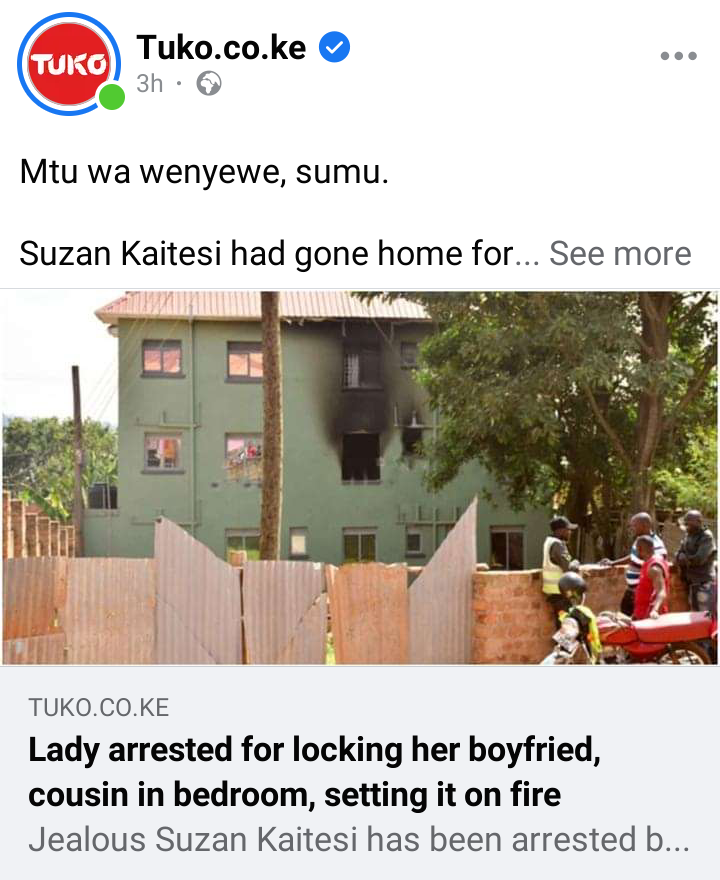Click the Tuko red logo profile picture
Image resolution: width=720 pixels, height=880 pixels.
(68, 64)
